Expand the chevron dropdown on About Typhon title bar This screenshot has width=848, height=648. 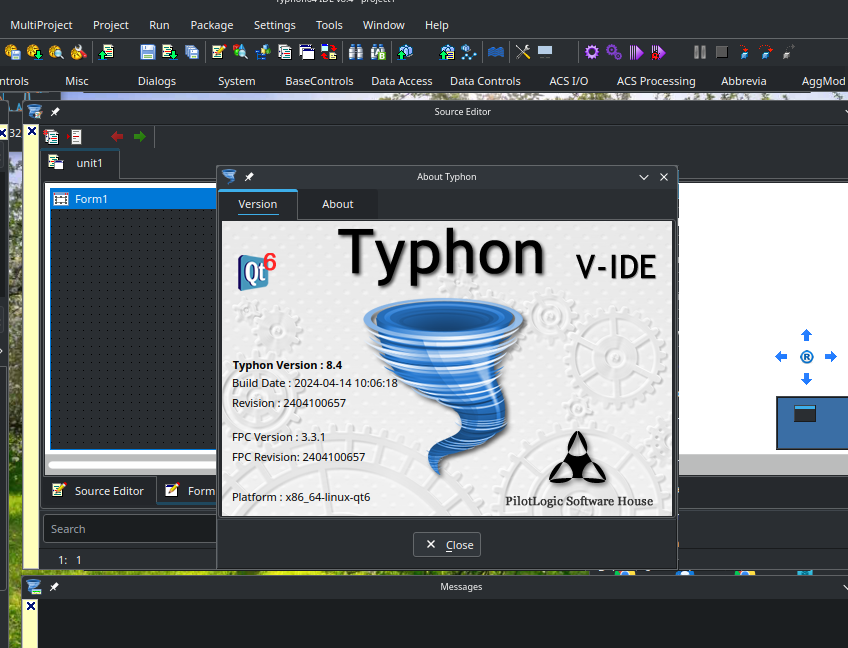pos(644,177)
